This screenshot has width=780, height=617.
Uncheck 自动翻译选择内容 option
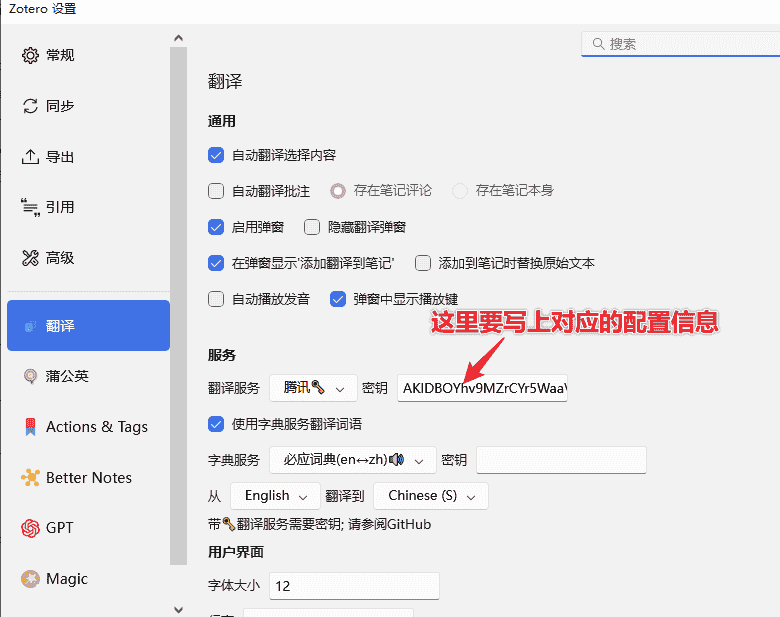[216, 155]
